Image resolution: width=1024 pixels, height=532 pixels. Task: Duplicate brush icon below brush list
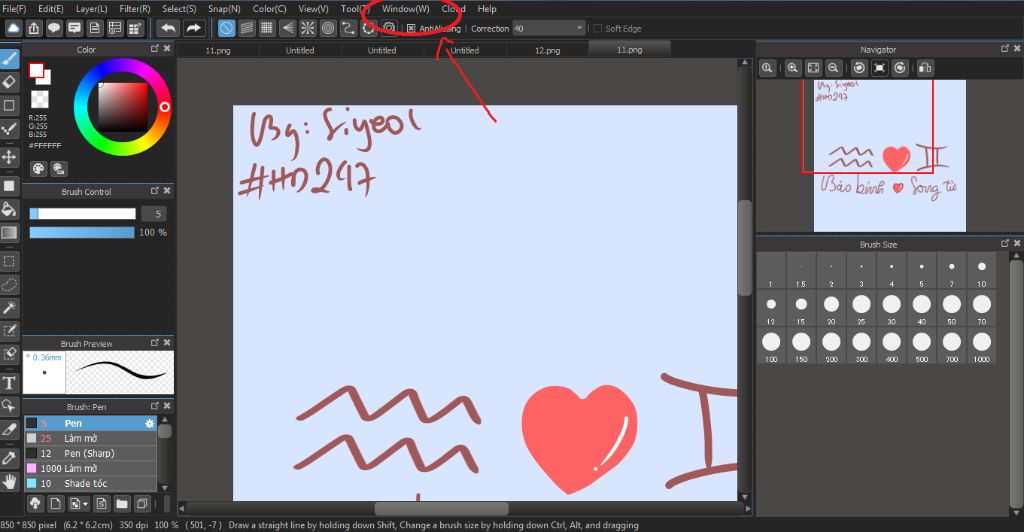click(142, 503)
